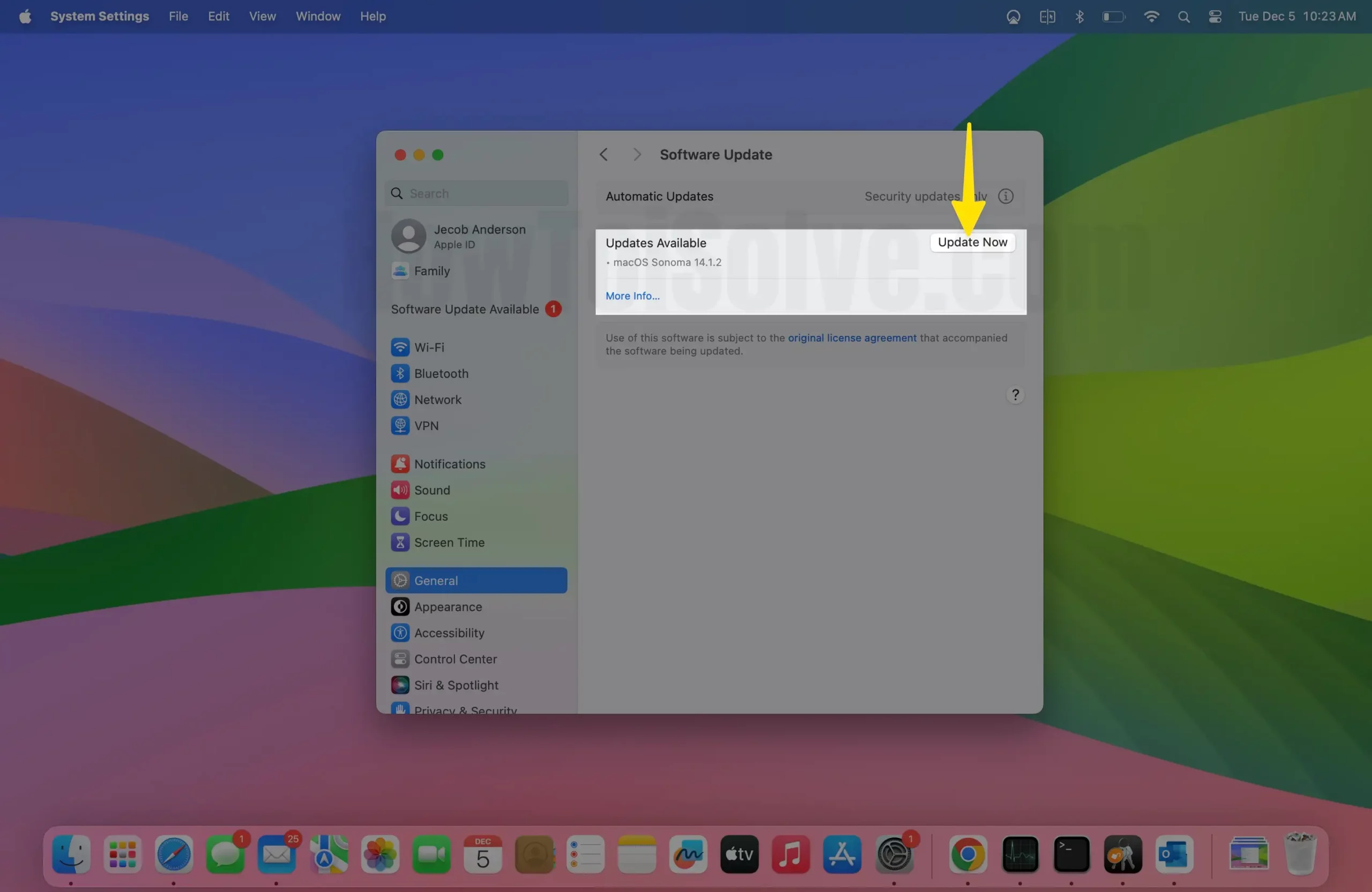Open Music from the Dock
The image size is (1372, 892).
[x=791, y=854]
